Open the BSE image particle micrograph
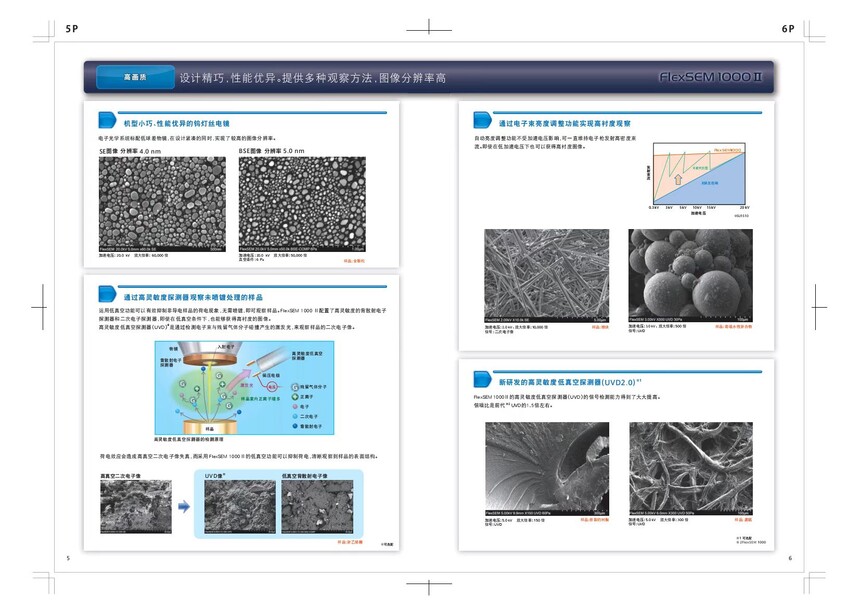 pyautogui.click(x=302, y=204)
